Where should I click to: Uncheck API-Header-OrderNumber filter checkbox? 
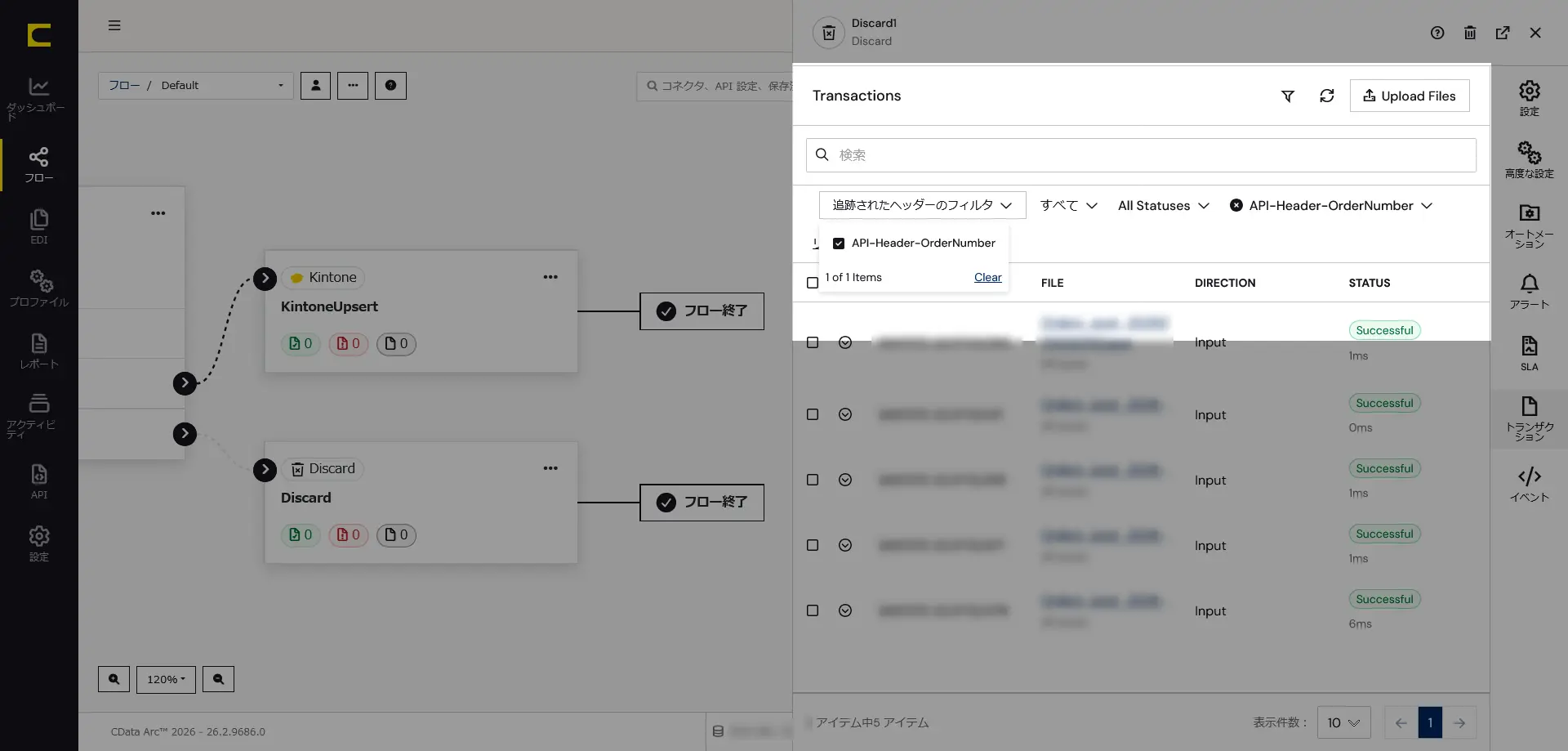(838, 244)
